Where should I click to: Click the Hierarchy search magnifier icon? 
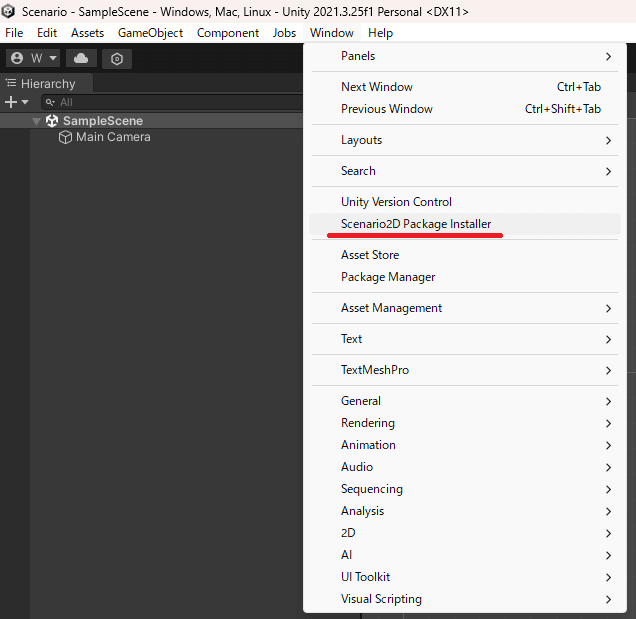pyautogui.click(x=50, y=102)
